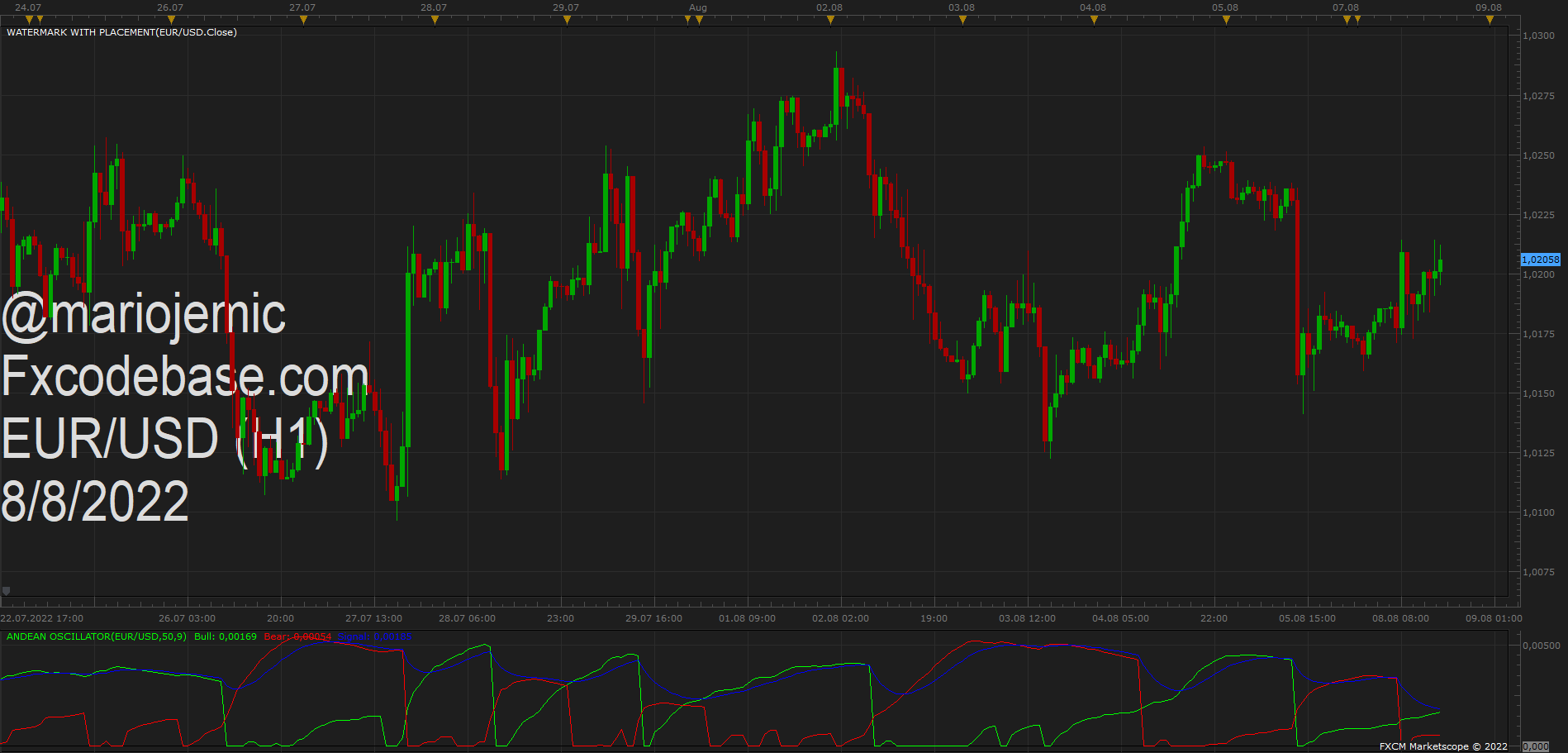The width and height of the screenshot is (1568, 753).
Task: Click the 27.07 day marker triangle
Action: [x=303, y=20]
